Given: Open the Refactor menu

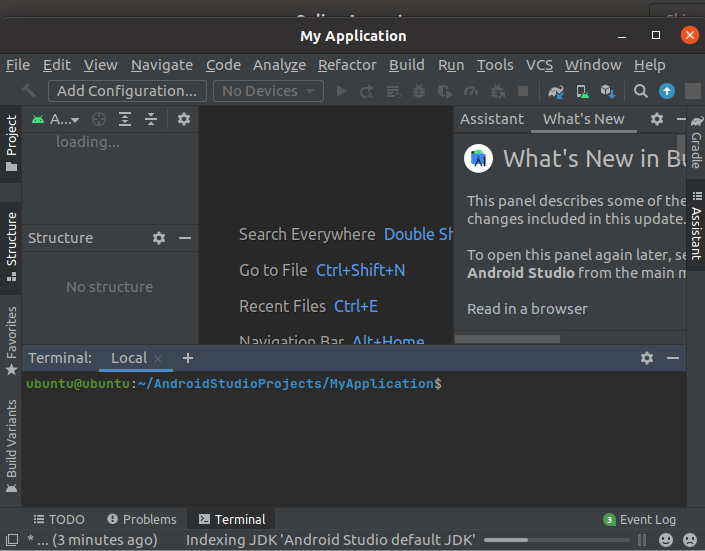Looking at the screenshot, I should point(347,65).
